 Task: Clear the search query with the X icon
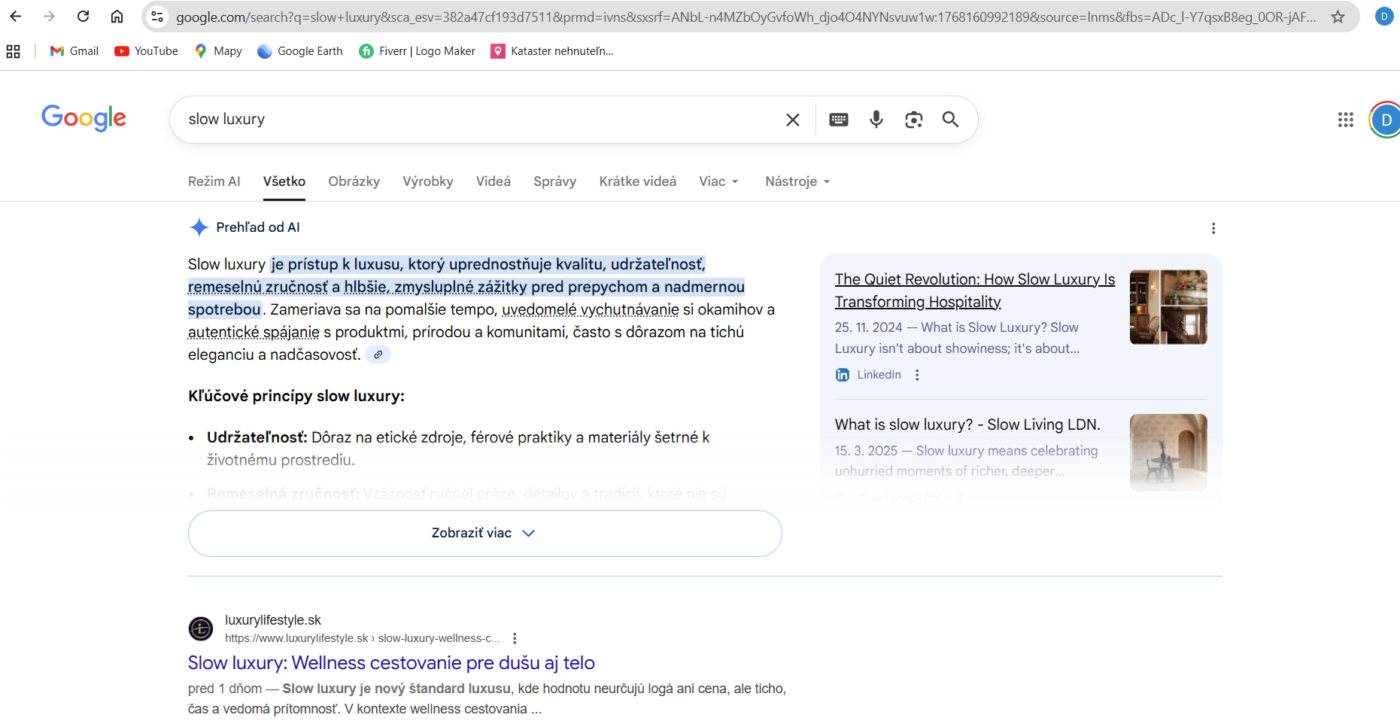792,119
